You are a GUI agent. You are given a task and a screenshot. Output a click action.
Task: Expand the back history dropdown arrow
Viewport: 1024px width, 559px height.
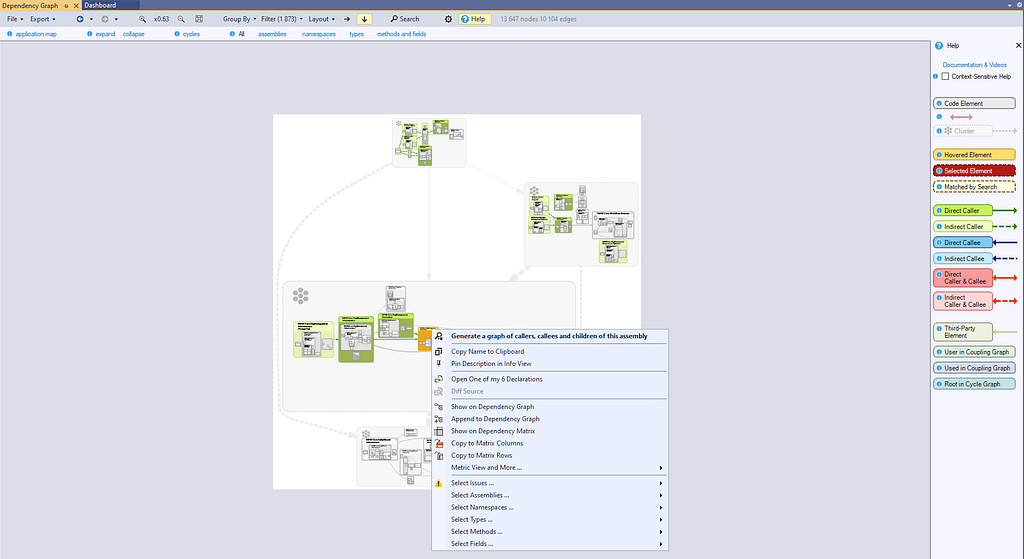(91, 19)
